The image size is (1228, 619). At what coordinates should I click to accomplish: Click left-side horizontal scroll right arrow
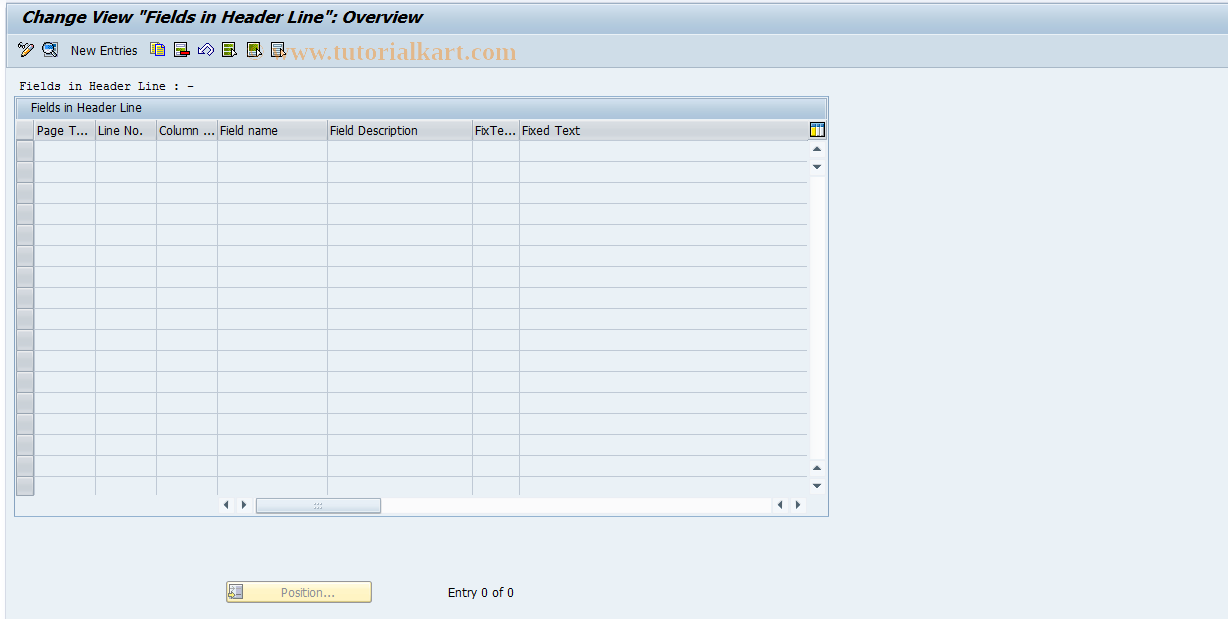click(x=243, y=505)
